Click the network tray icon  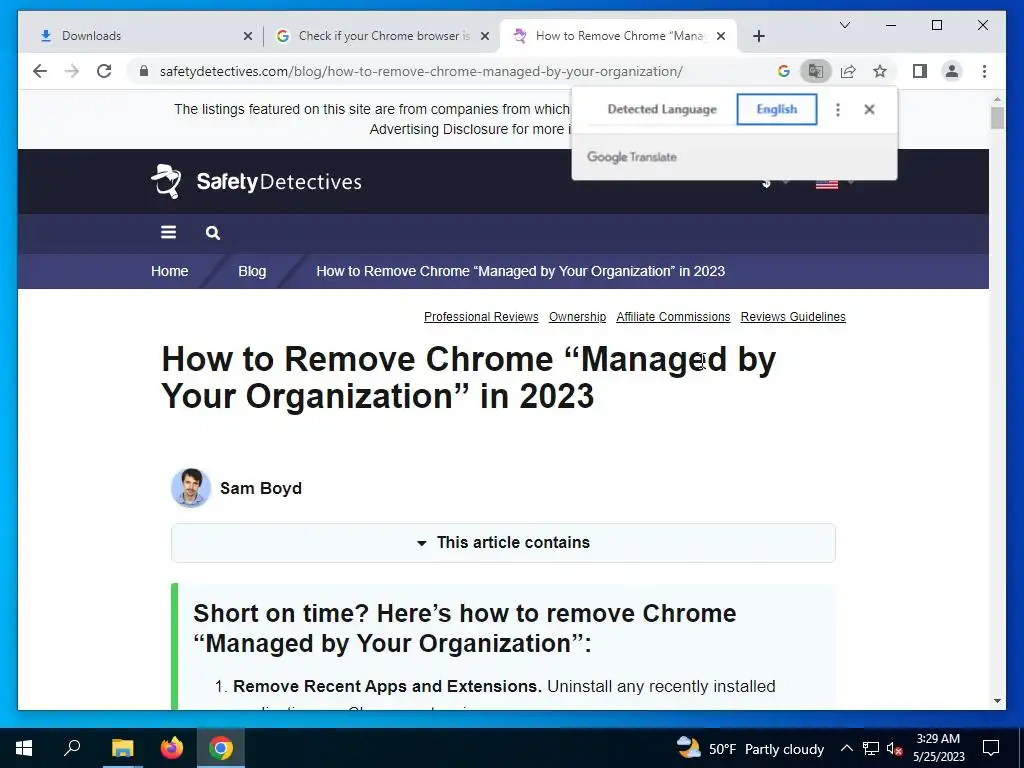pyautogui.click(x=871, y=748)
